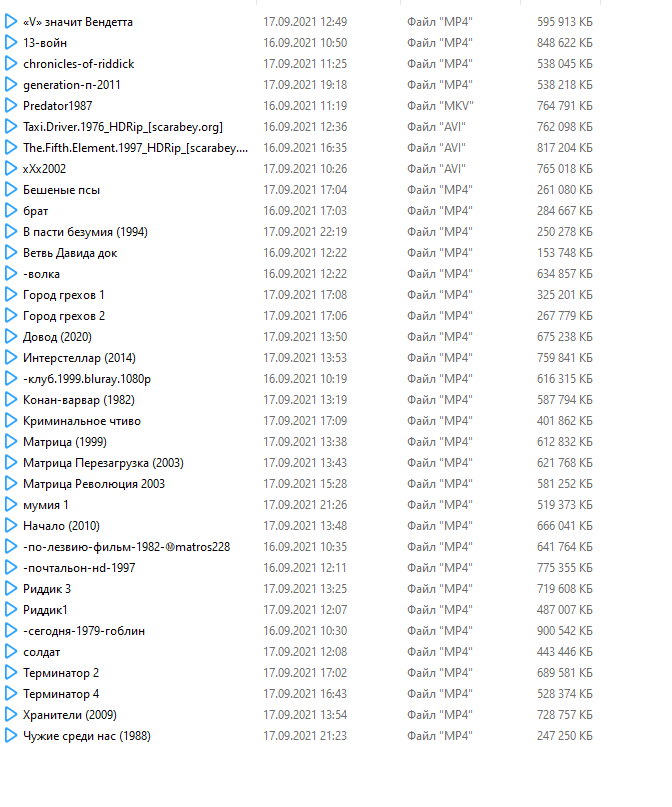This screenshot has width=672, height=807.
Task: Click the size 817 204 КБ
Action: pos(564,148)
